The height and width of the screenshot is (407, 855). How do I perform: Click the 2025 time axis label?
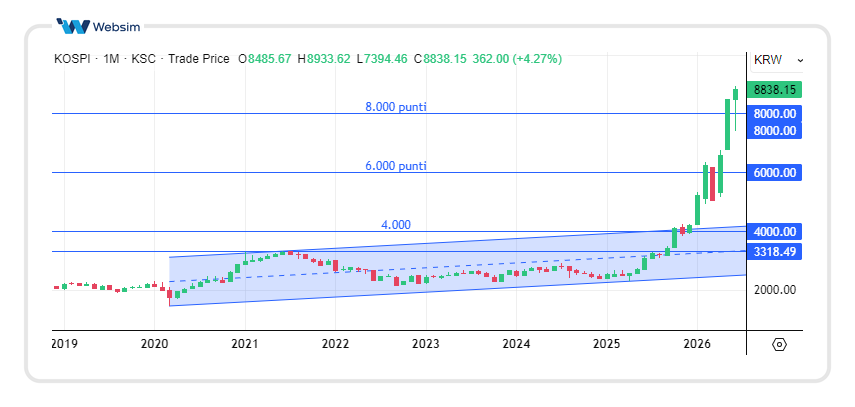point(607,344)
